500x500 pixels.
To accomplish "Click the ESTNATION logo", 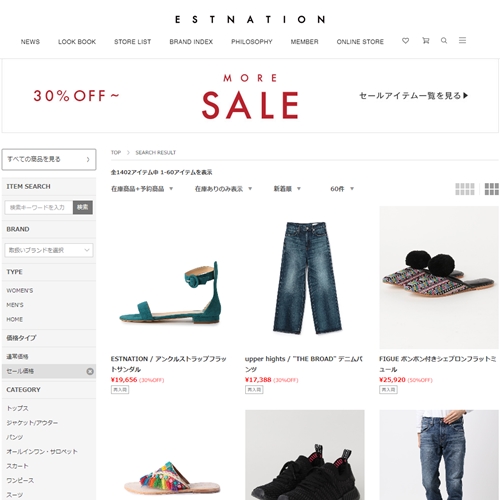I will coord(250,19).
